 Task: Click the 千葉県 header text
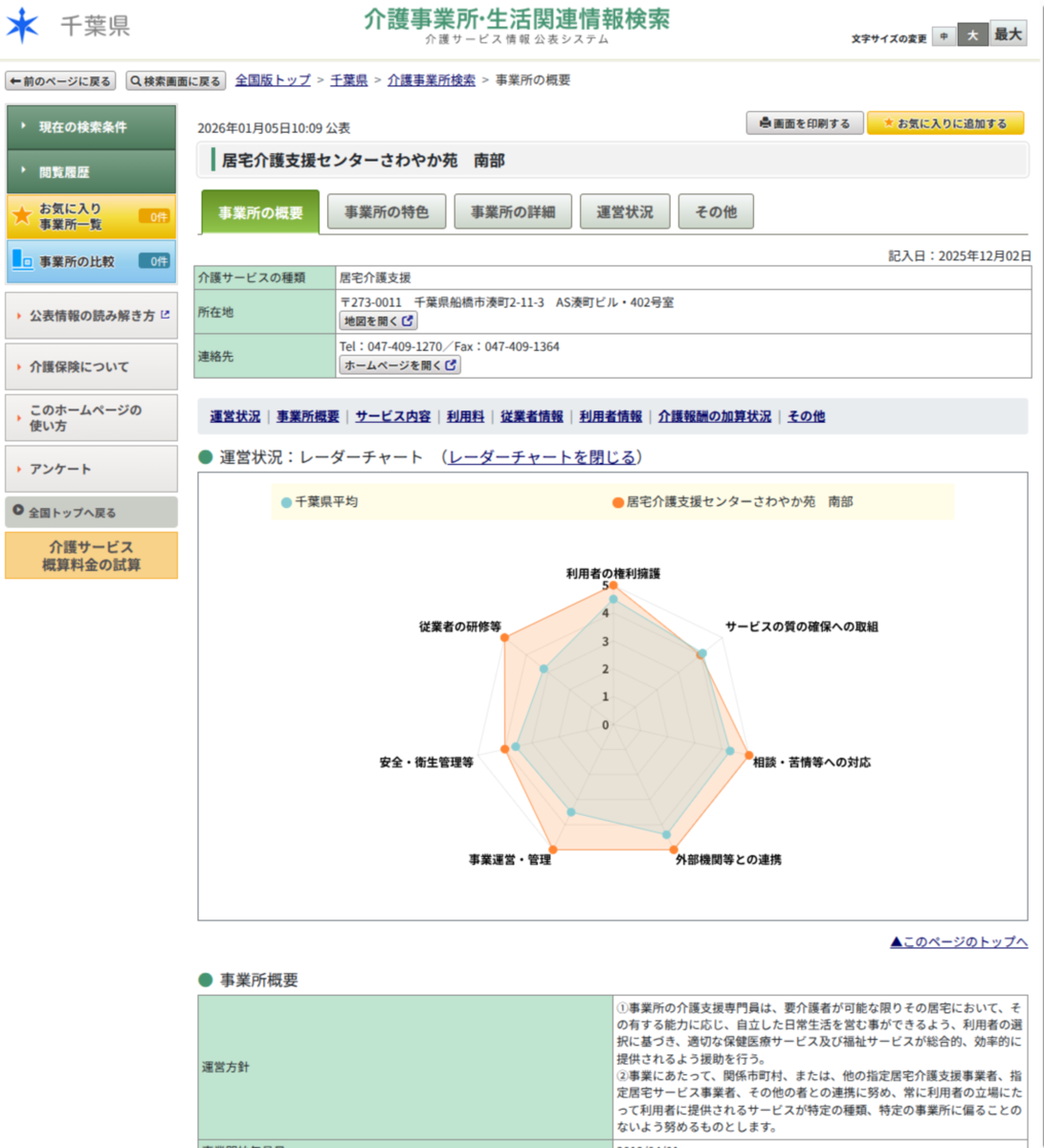pos(95,26)
